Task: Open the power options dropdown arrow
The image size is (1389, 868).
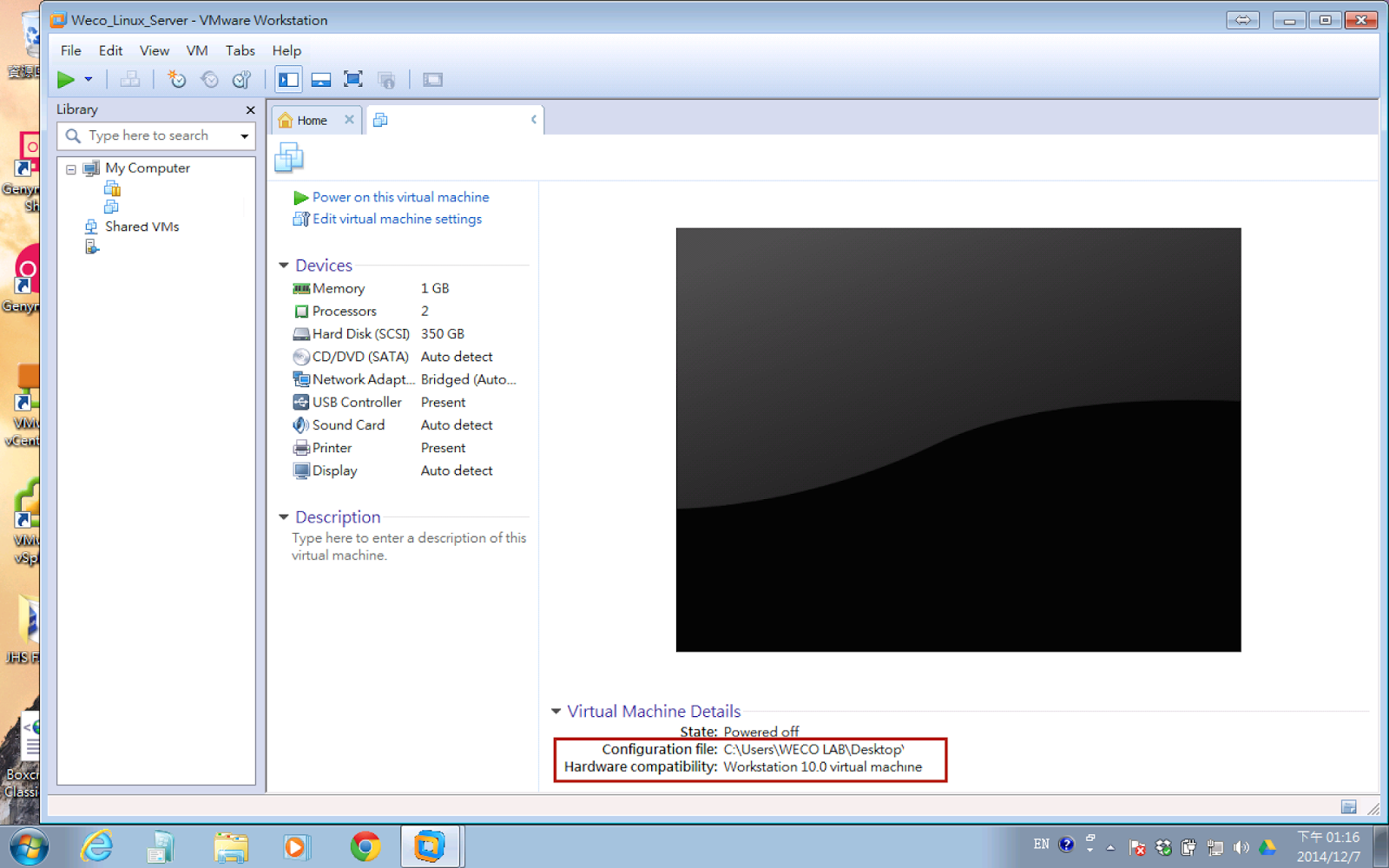Action: tap(89, 80)
